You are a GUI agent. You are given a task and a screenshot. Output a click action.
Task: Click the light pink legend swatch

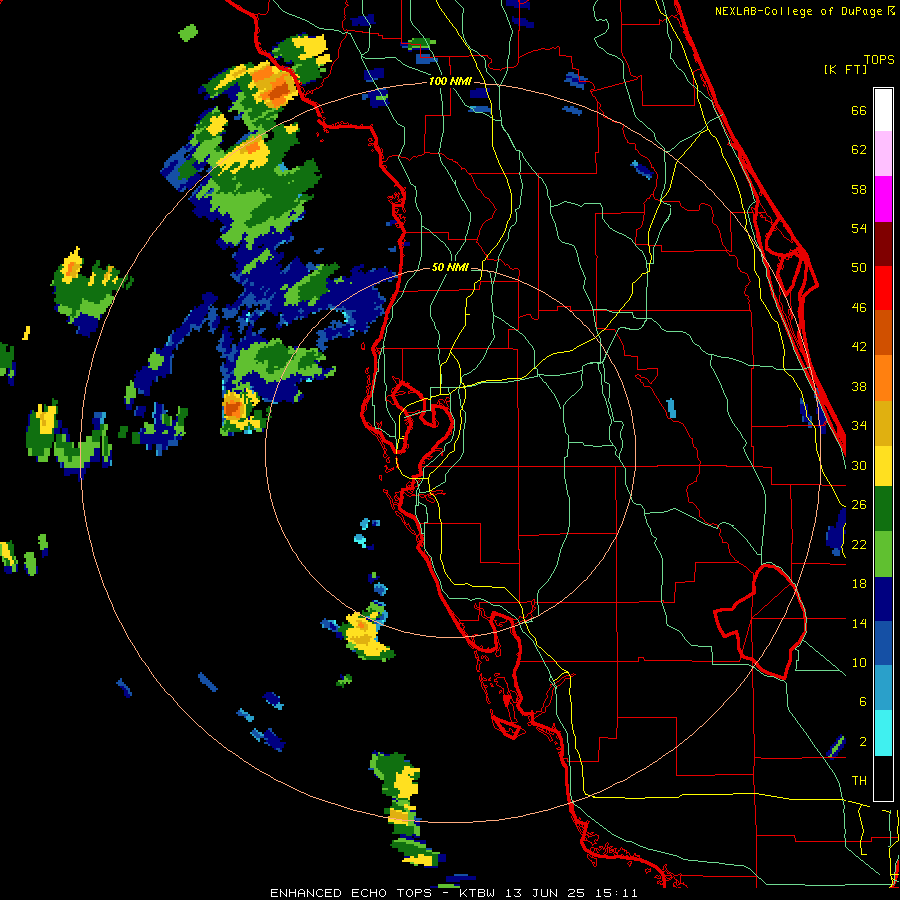pyautogui.click(x=883, y=154)
